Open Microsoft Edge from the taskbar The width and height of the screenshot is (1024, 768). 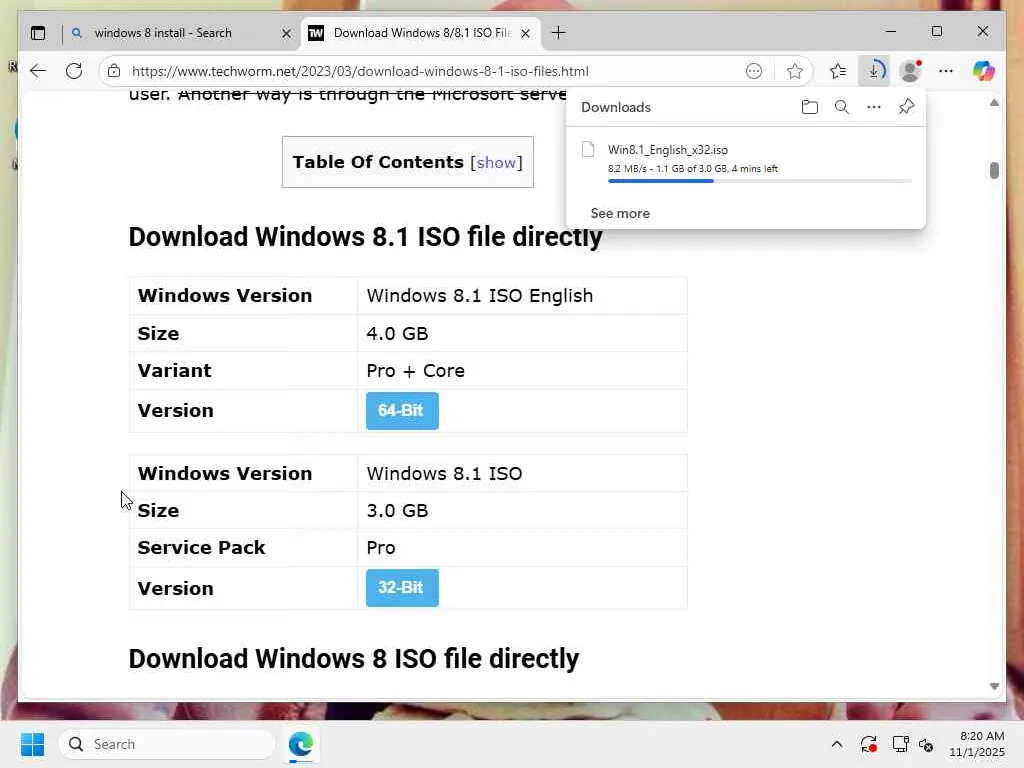pos(300,744)
